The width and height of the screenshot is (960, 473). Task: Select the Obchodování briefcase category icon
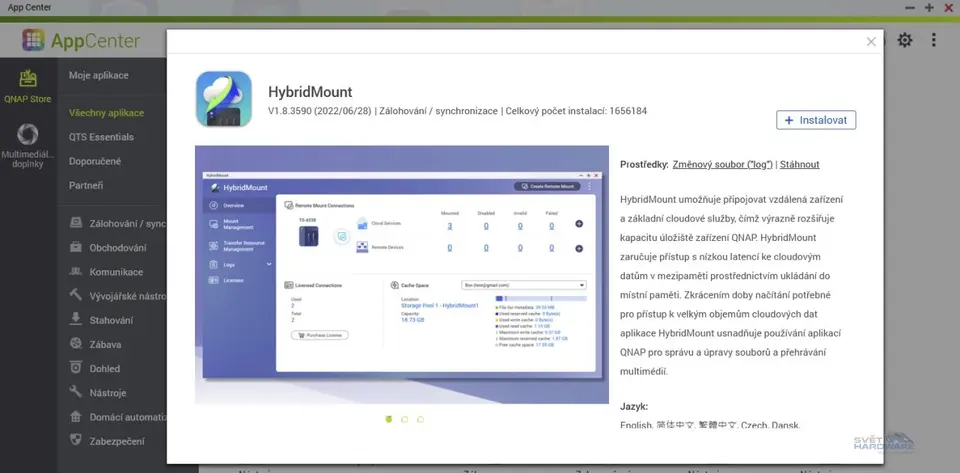pos(76,248)
